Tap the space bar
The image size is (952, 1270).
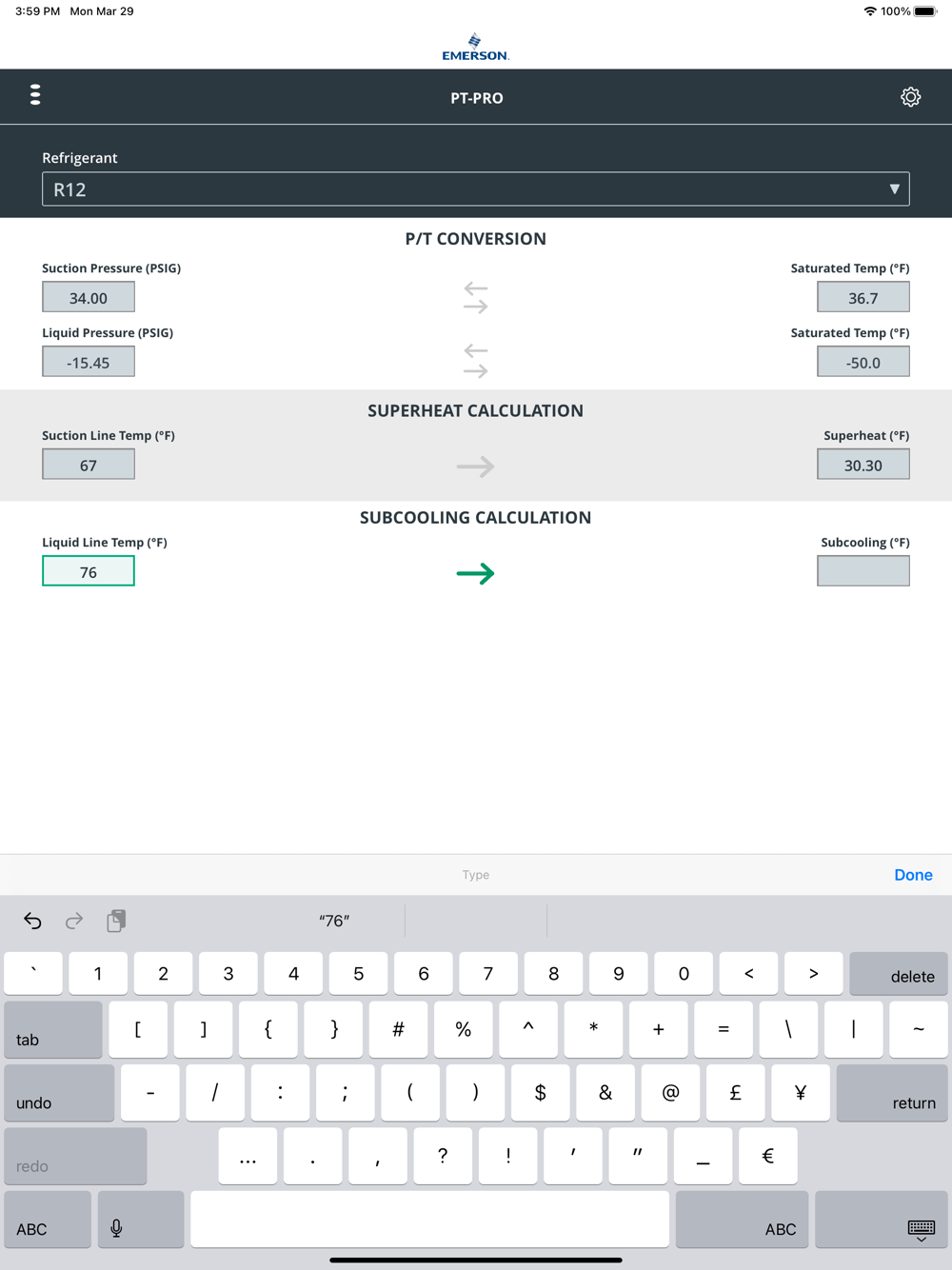(429, 1220)
